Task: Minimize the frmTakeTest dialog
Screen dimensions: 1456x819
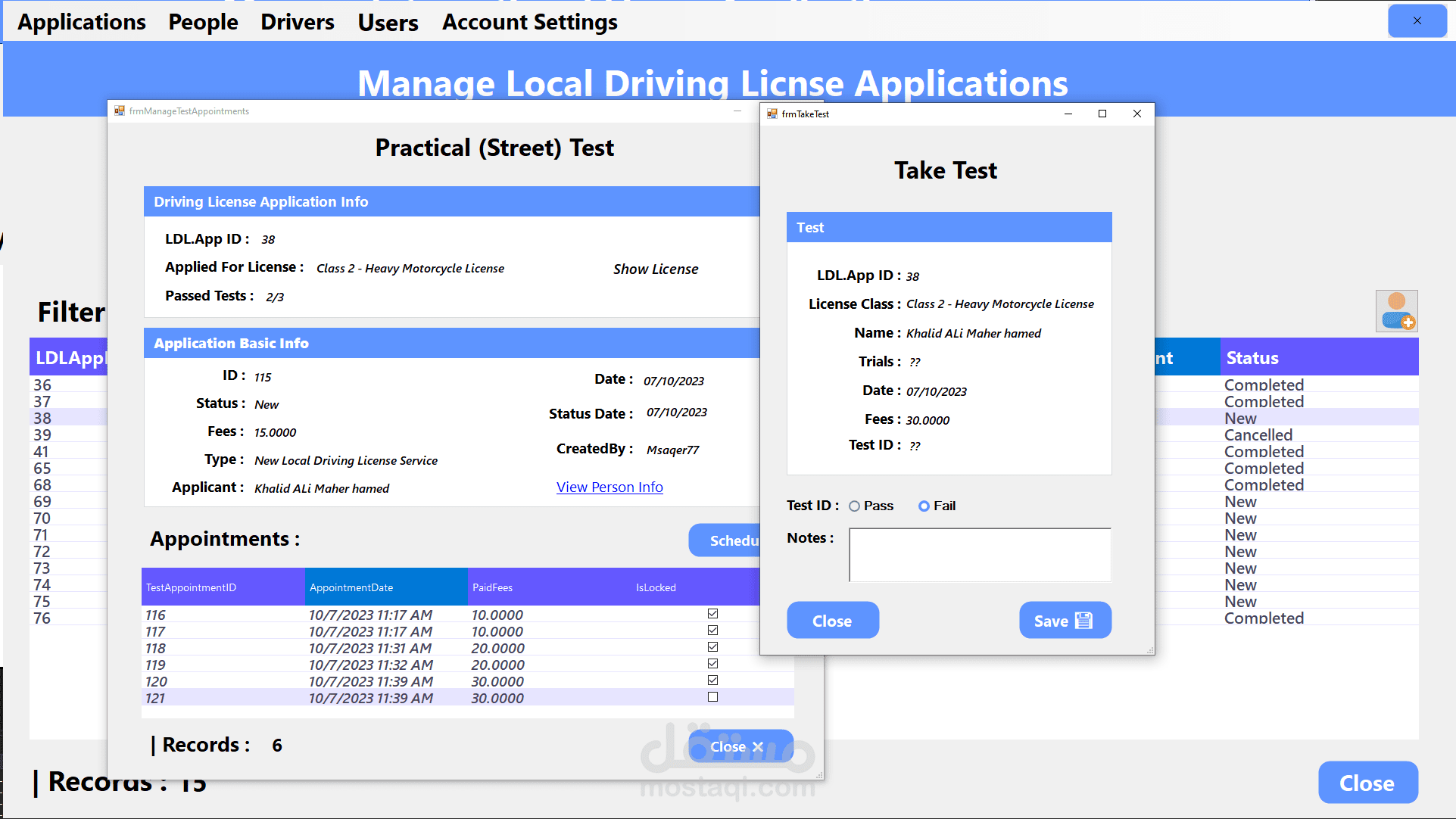Action: 1068,114
